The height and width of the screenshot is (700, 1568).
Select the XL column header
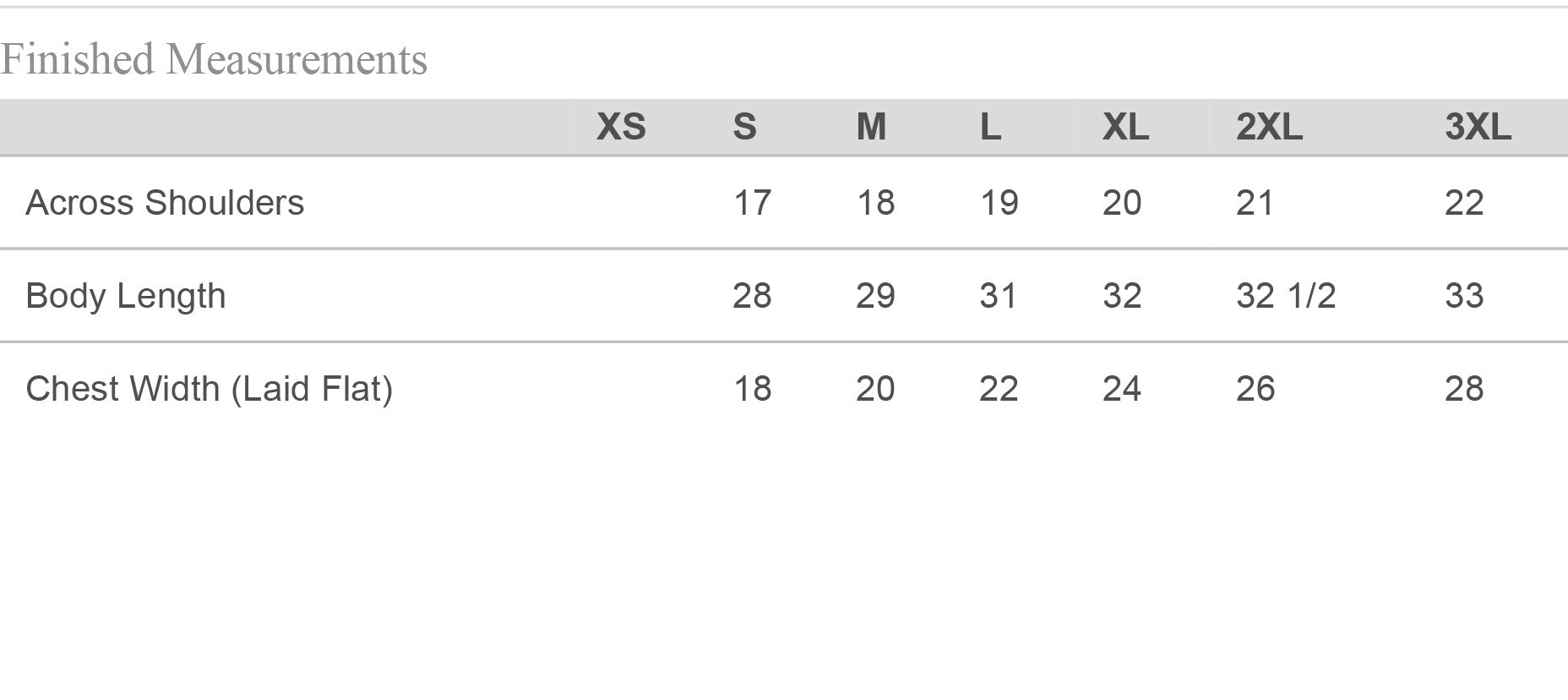1125,128
